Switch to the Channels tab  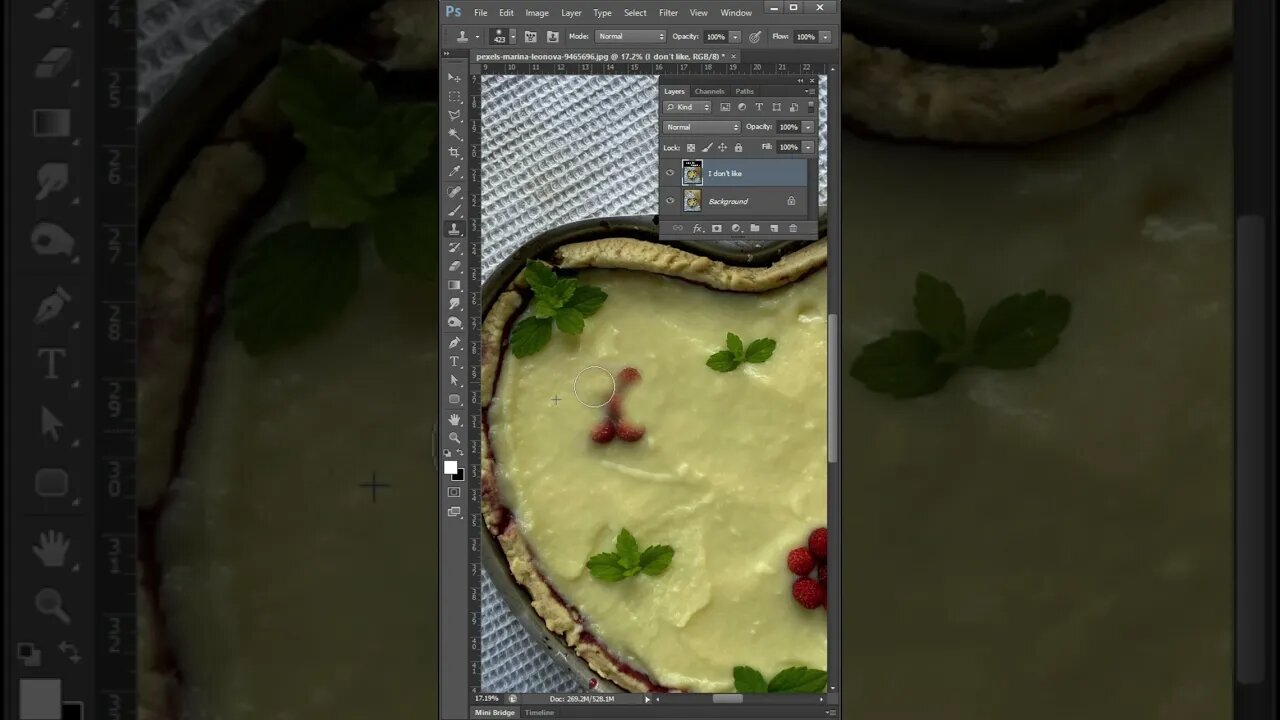click(x=709, y=91)
